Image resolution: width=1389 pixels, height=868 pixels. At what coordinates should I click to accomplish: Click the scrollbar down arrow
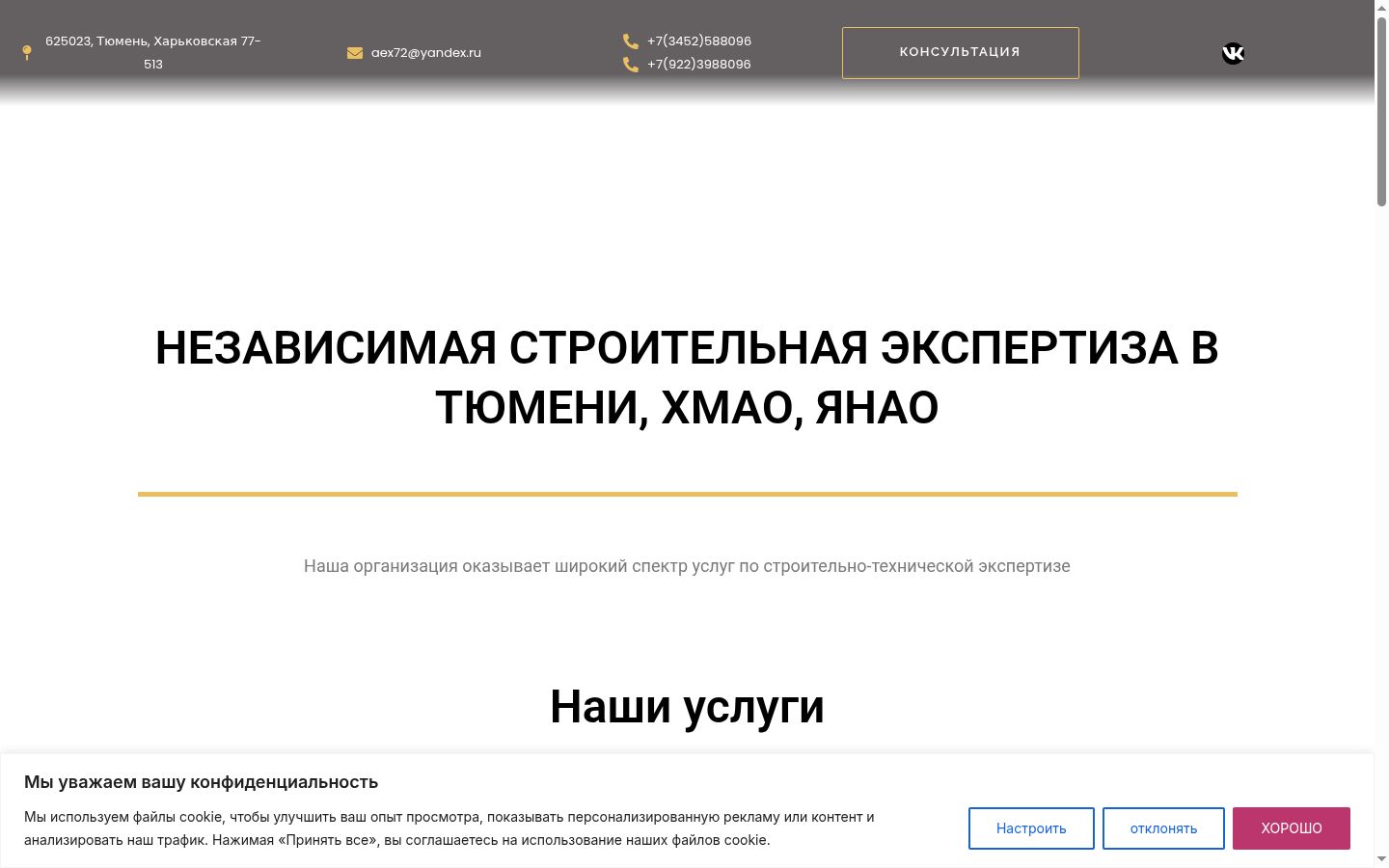1381,859
